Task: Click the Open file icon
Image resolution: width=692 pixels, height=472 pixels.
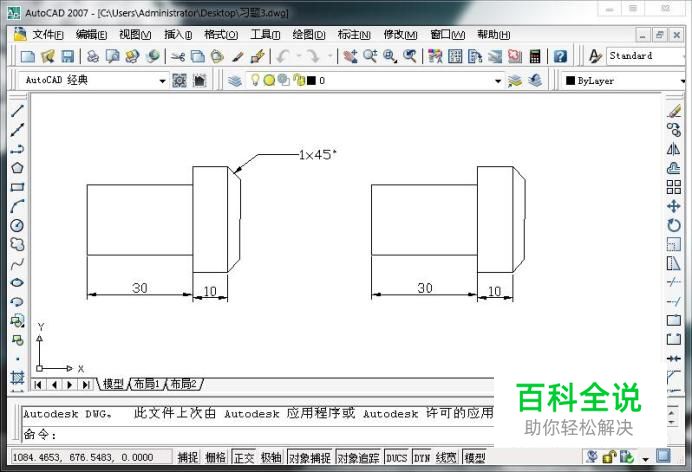Action: click(48, 56)
